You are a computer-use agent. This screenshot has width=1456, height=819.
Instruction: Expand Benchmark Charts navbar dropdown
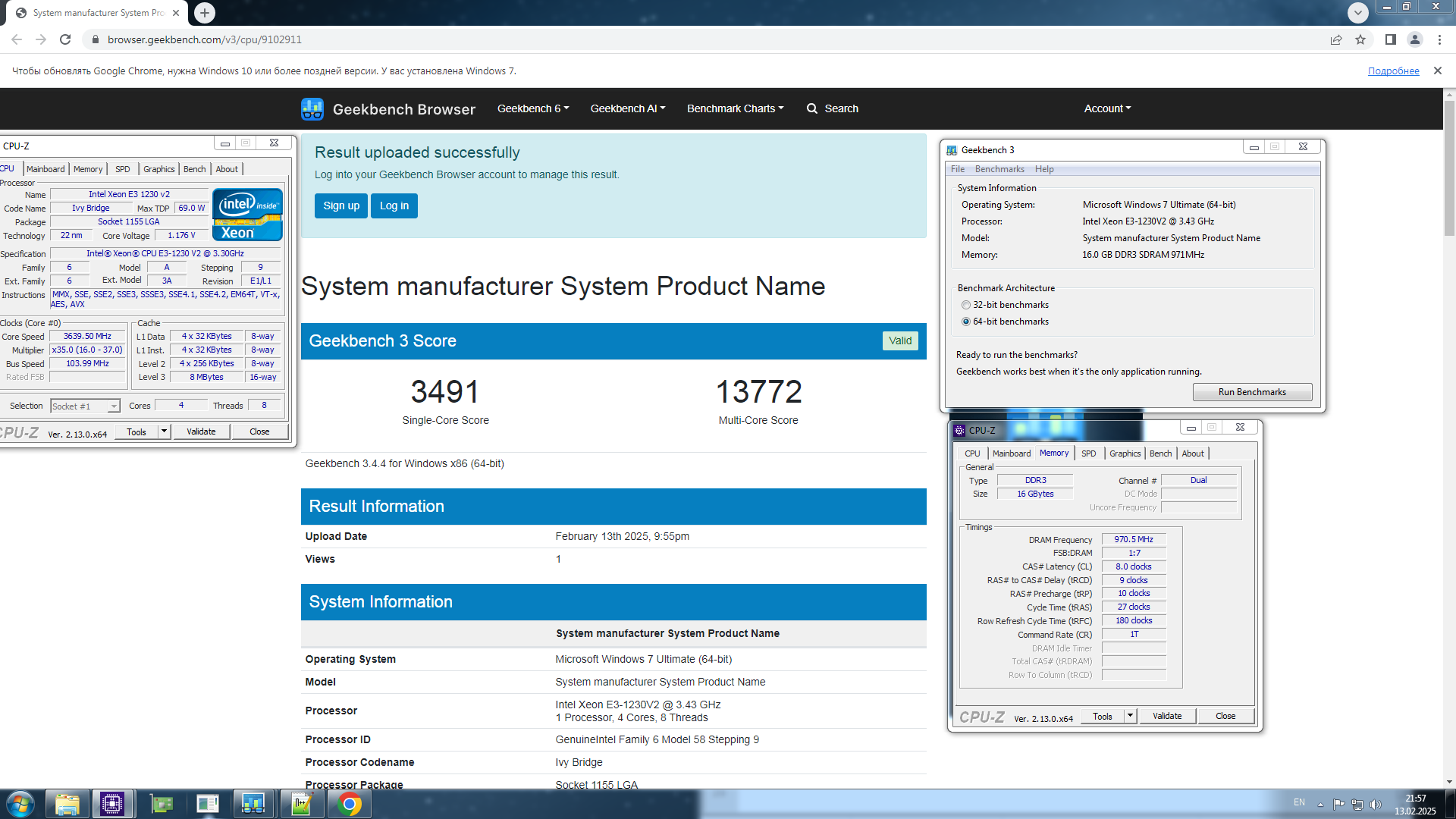tap(736, 108)
